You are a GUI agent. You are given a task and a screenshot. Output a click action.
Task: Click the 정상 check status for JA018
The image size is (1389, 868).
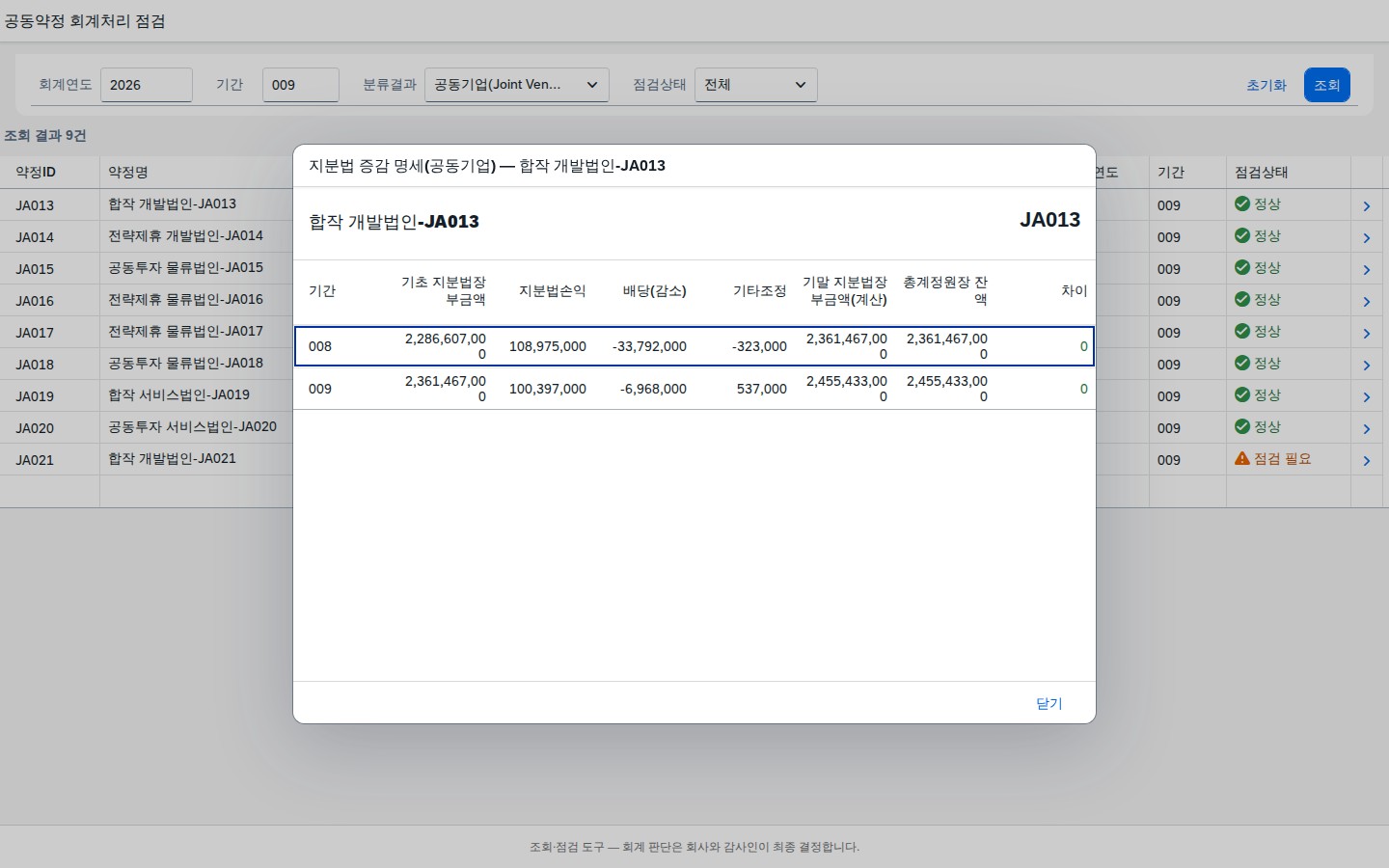coord(1258,364)
